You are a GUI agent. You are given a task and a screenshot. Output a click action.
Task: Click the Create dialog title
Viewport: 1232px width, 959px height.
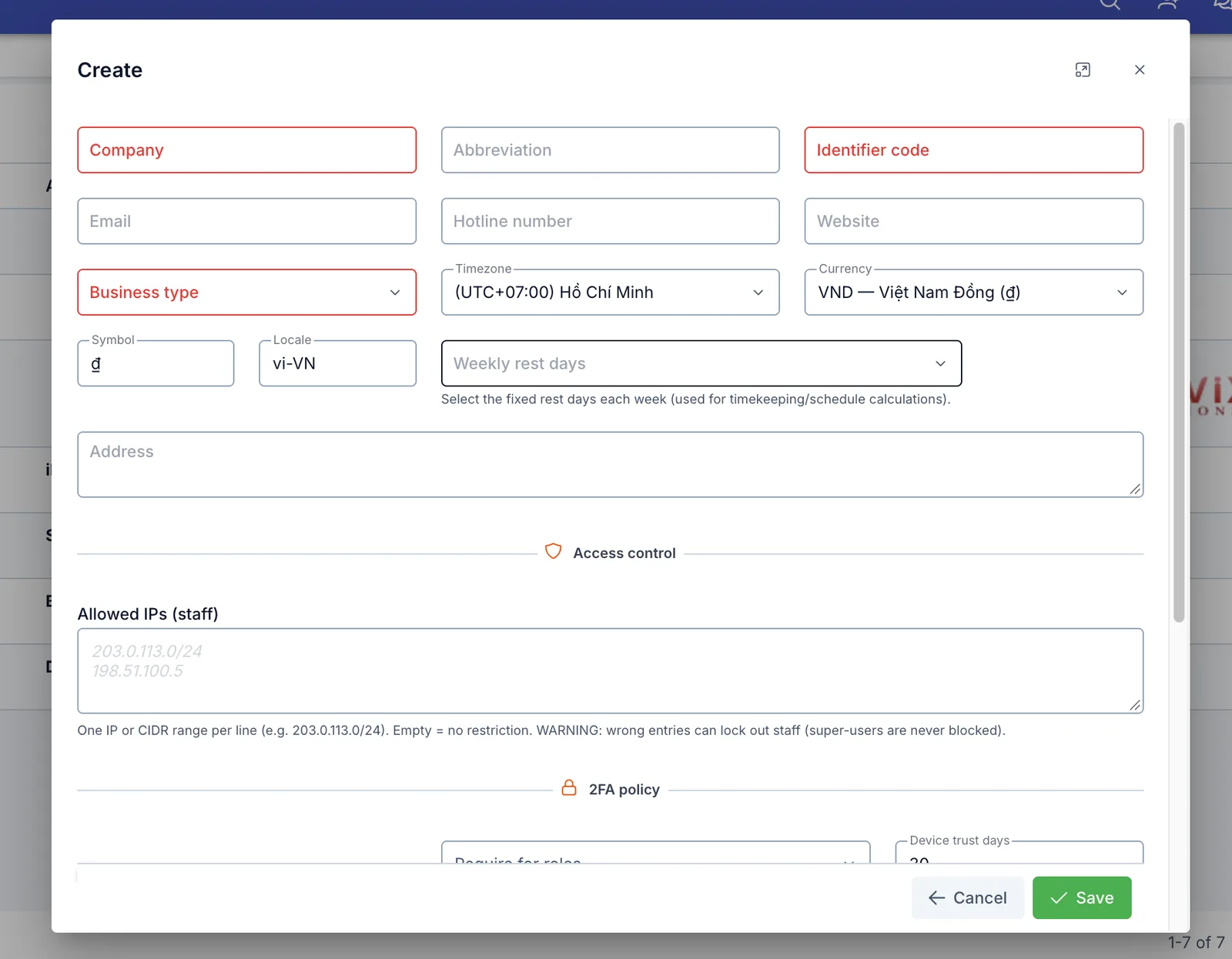click(110, 70)
